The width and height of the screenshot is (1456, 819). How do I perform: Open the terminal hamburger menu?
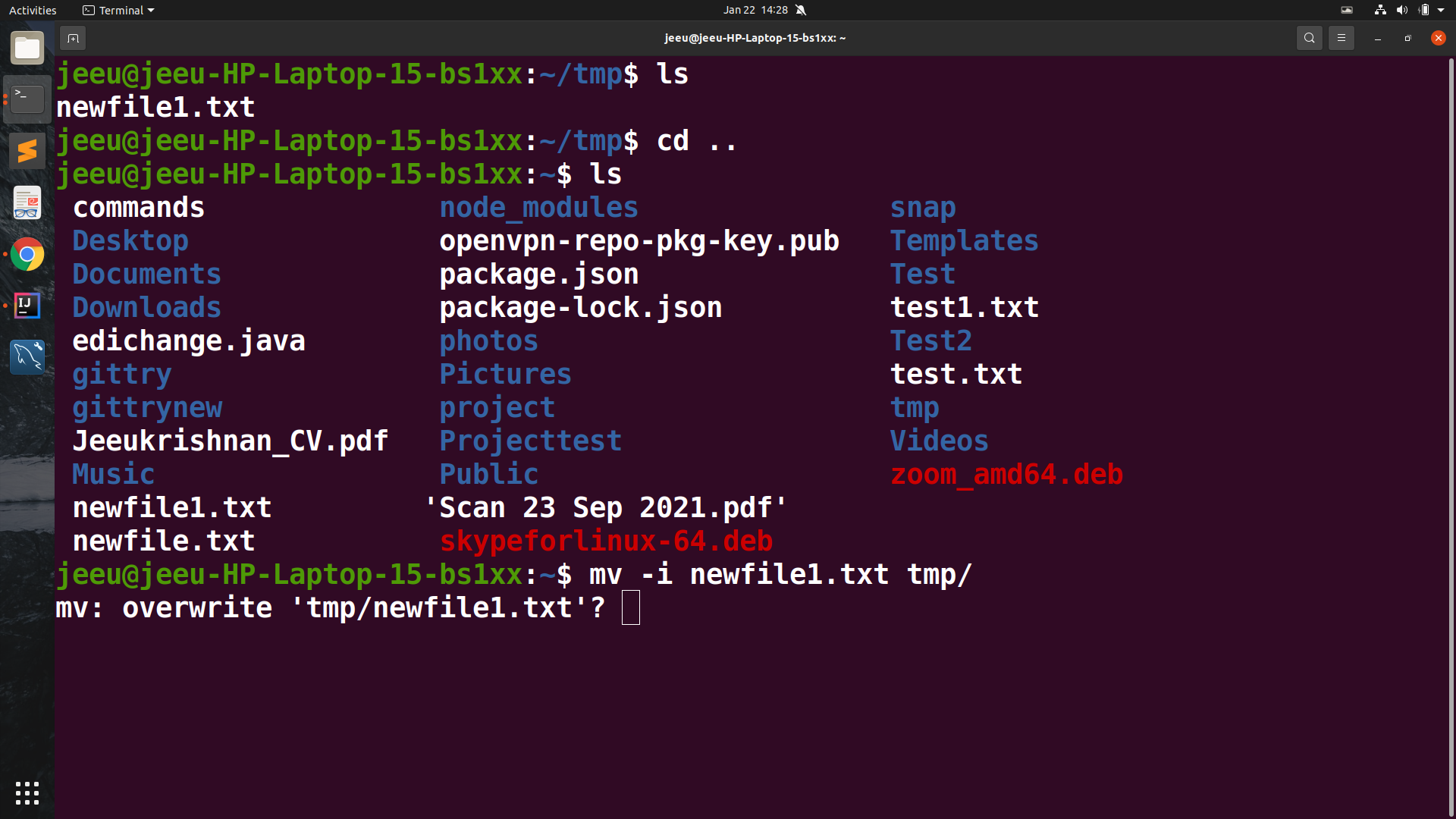[1341, 38]
